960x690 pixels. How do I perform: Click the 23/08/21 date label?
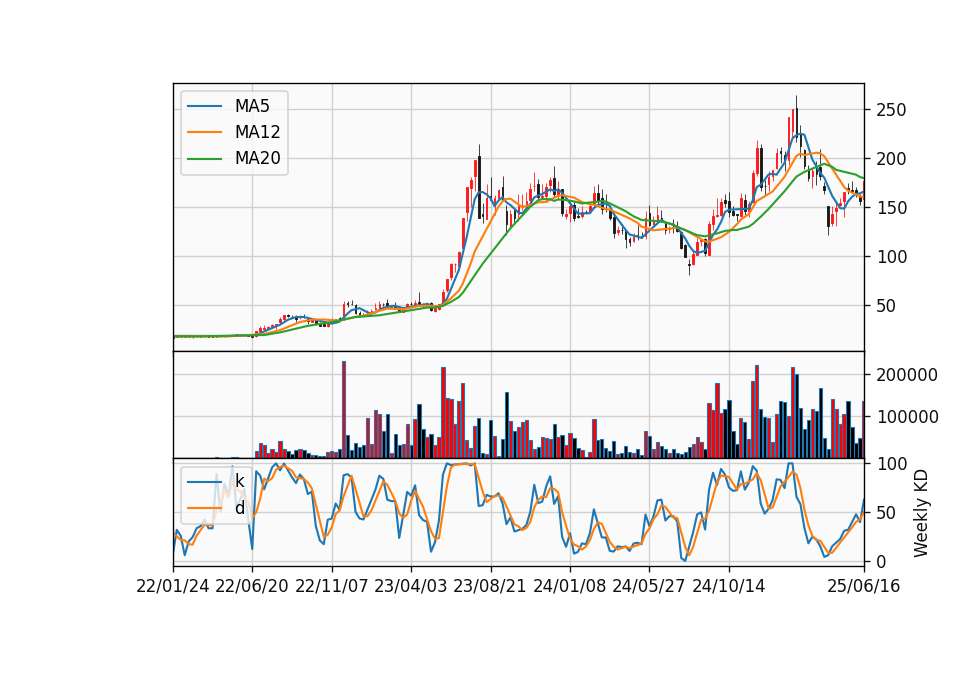pos(490,587)
